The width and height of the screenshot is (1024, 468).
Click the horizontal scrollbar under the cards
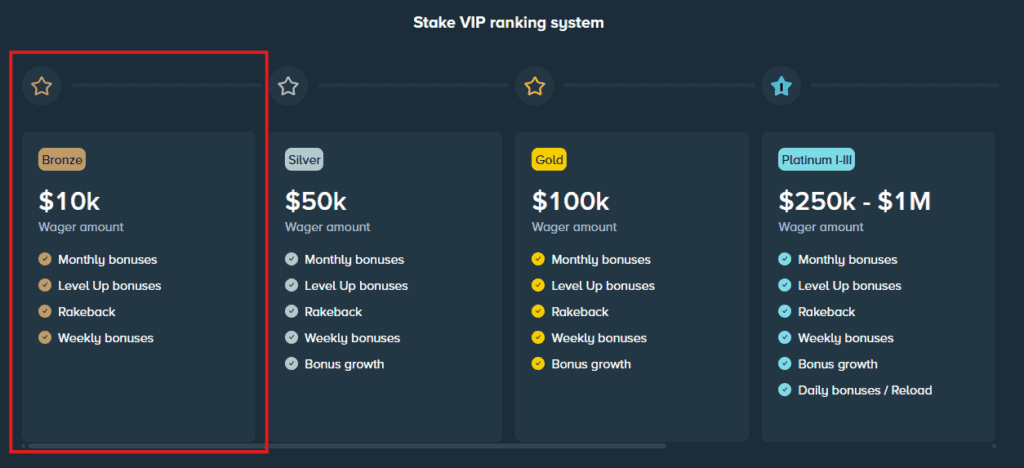[x=346, y=446]
